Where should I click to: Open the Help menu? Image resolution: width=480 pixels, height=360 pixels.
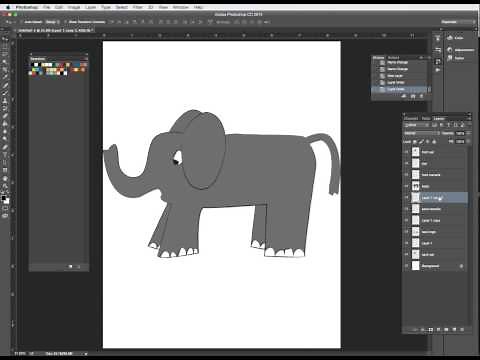tap(198, 7)
